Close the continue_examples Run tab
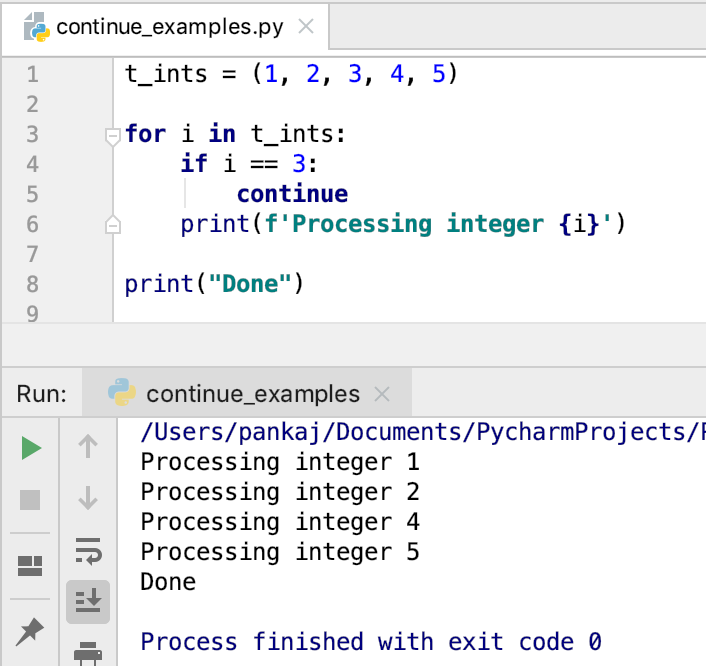This screenshot has height=666, width=706. pos(382,394)
